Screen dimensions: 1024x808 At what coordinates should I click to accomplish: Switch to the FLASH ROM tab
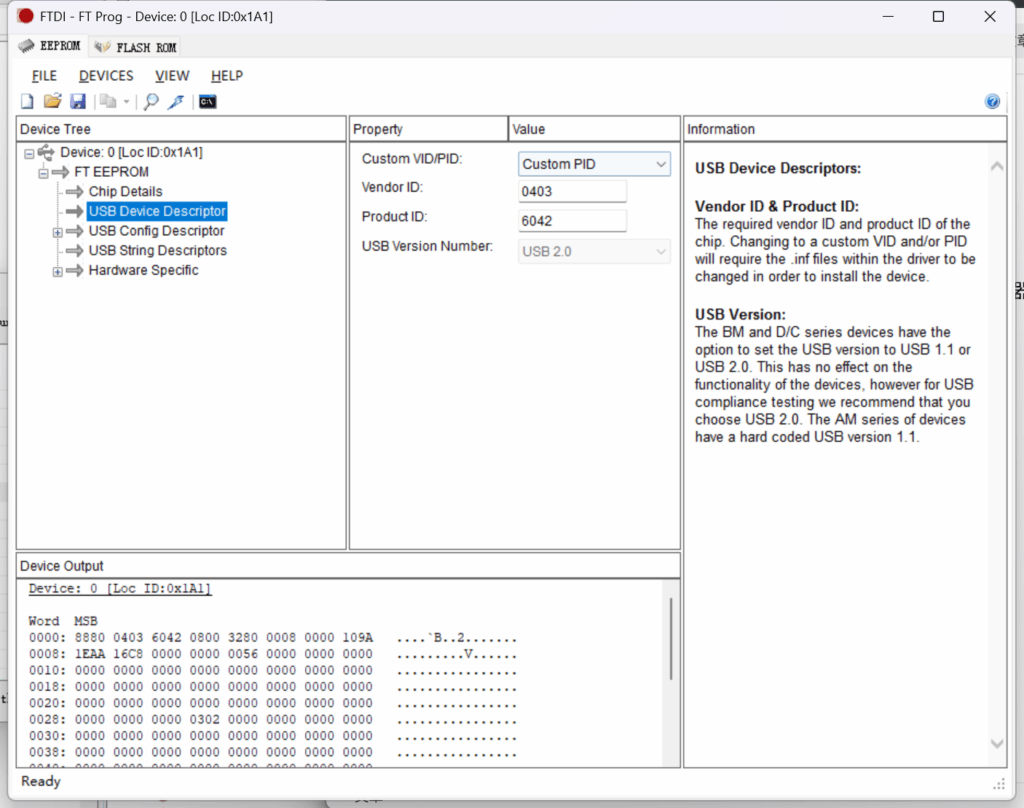coord(135,47)
